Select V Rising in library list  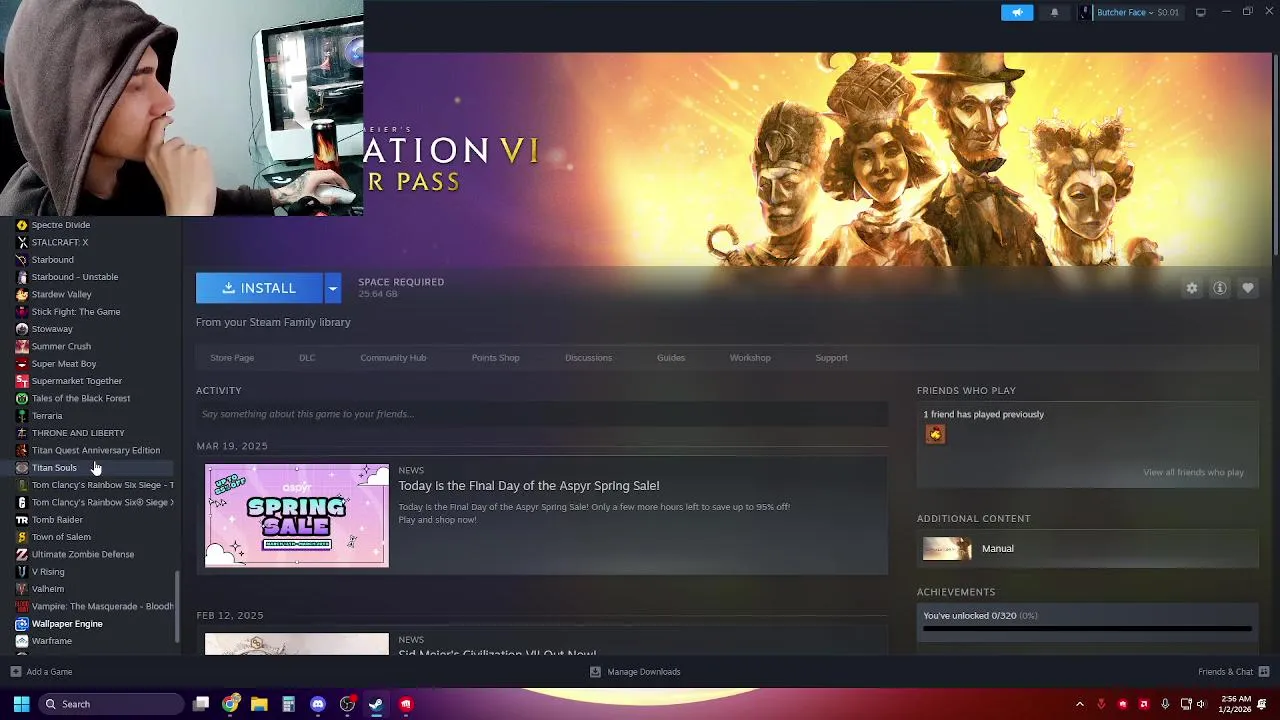(48, 572)
